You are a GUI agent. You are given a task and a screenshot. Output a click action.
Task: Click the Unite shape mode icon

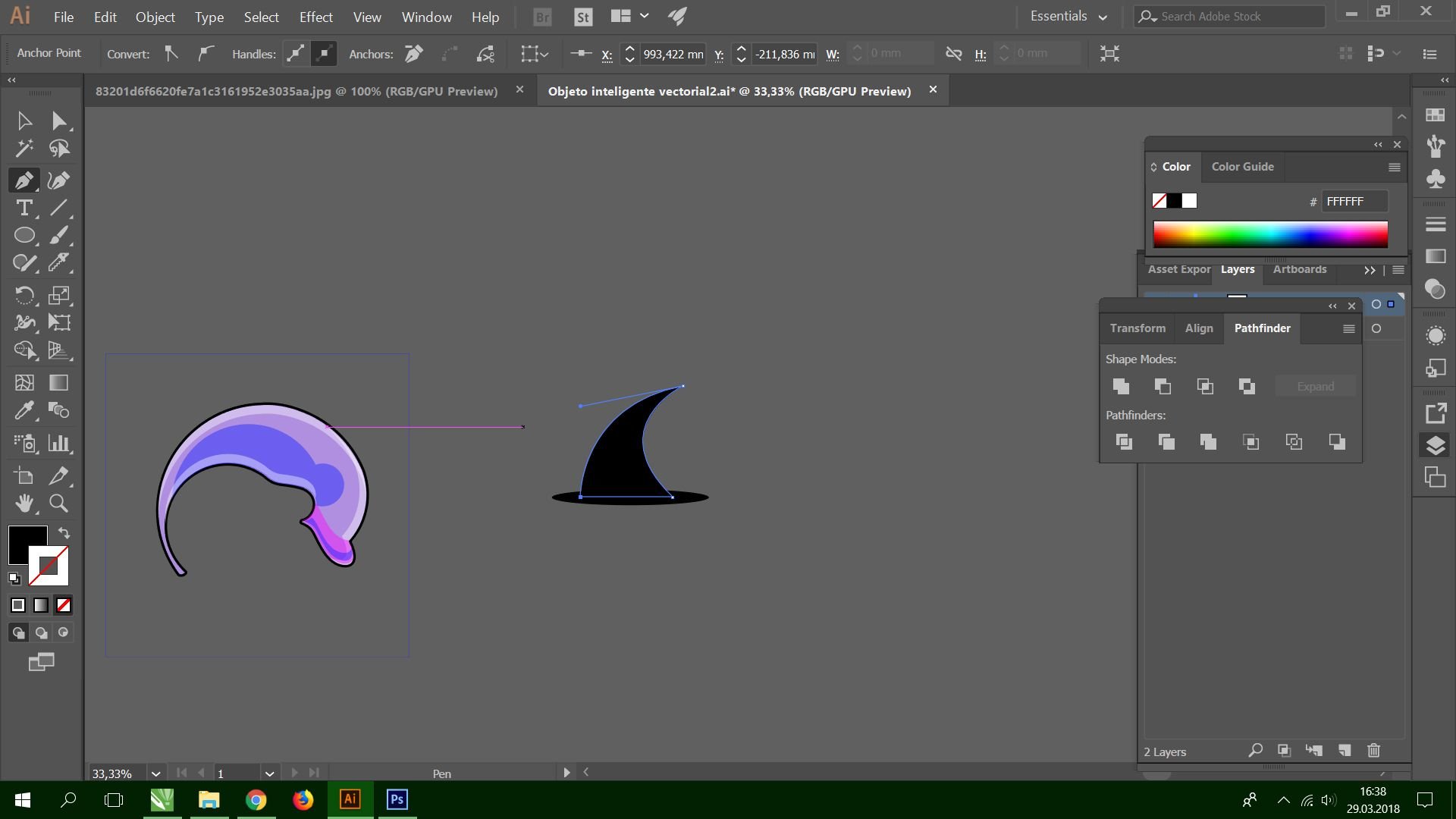coord(1121,387)
